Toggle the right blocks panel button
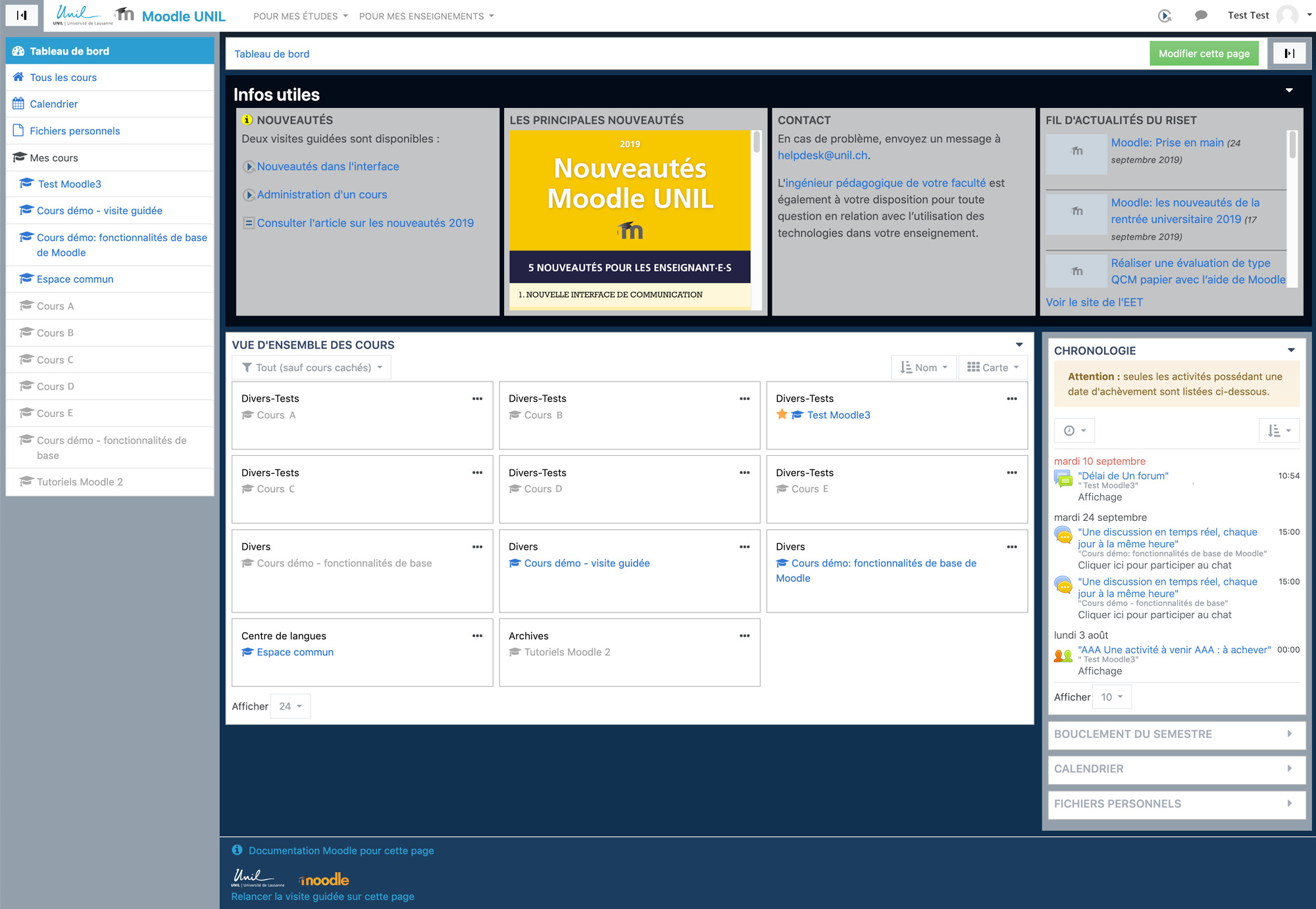Screen dimensions: 1316x909 tap(1289, 53)
